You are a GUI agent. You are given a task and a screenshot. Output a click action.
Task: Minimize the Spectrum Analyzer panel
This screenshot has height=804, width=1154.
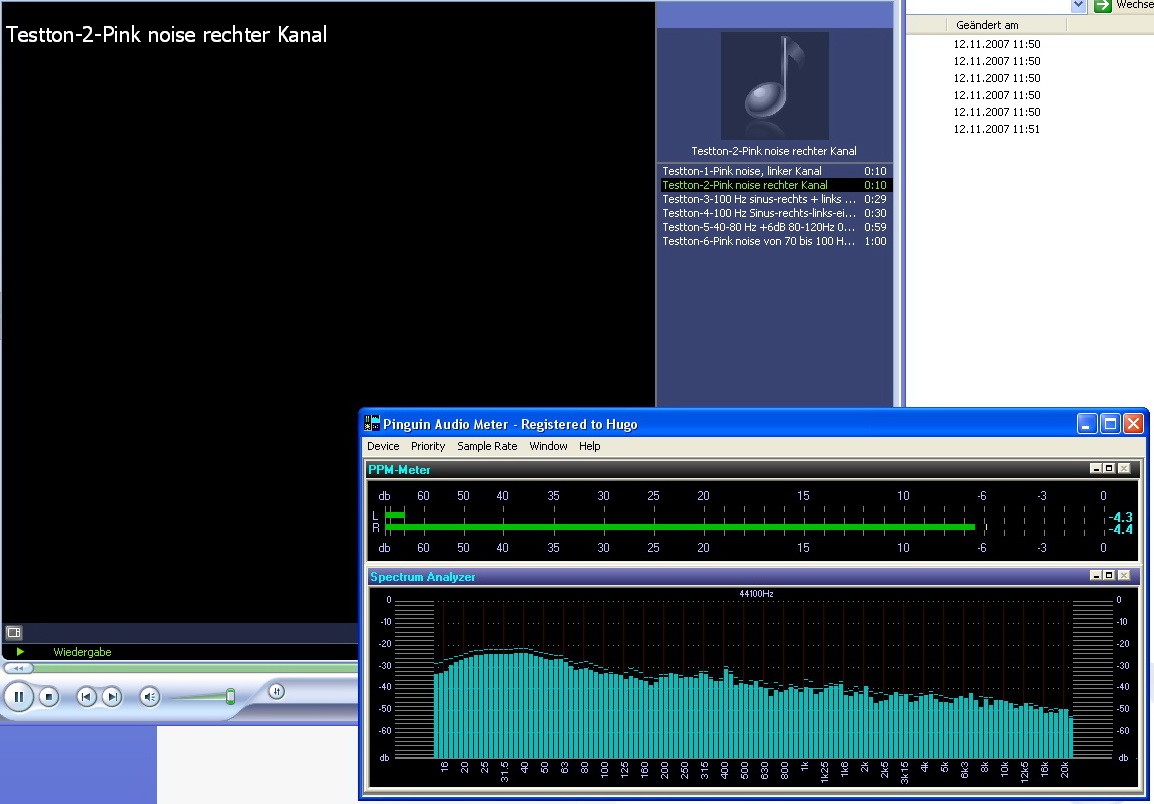tap(1096, 575)
